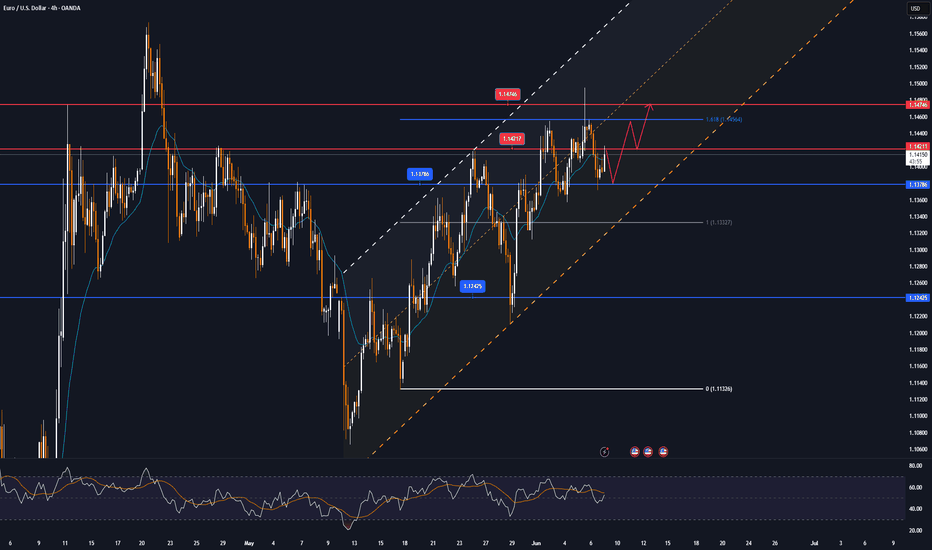This screenshot has width=932, height=550.
Task: Click the 80.00 level on RSI scale
Action: click(915, 466)
